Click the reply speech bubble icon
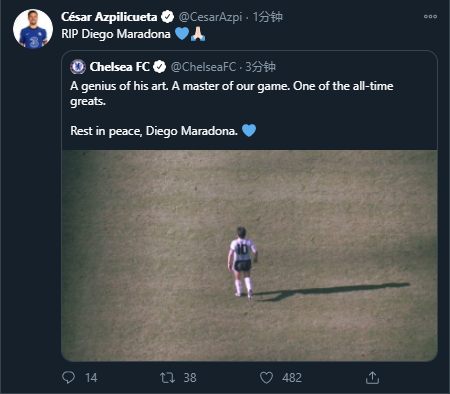This screenshot has height=394, width=450. tap(68, 378)
